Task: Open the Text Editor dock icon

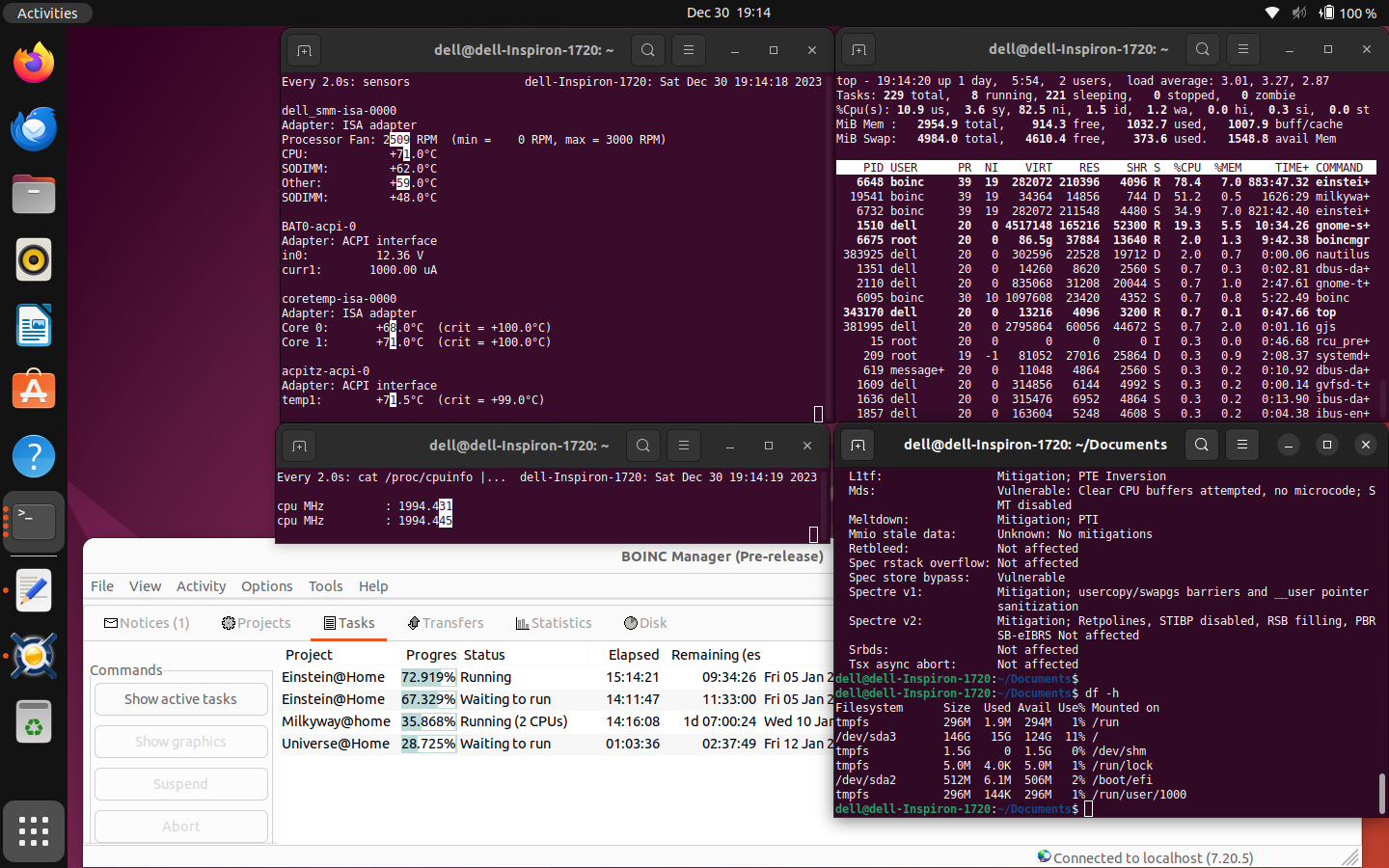Action: [x=34, y=590]
